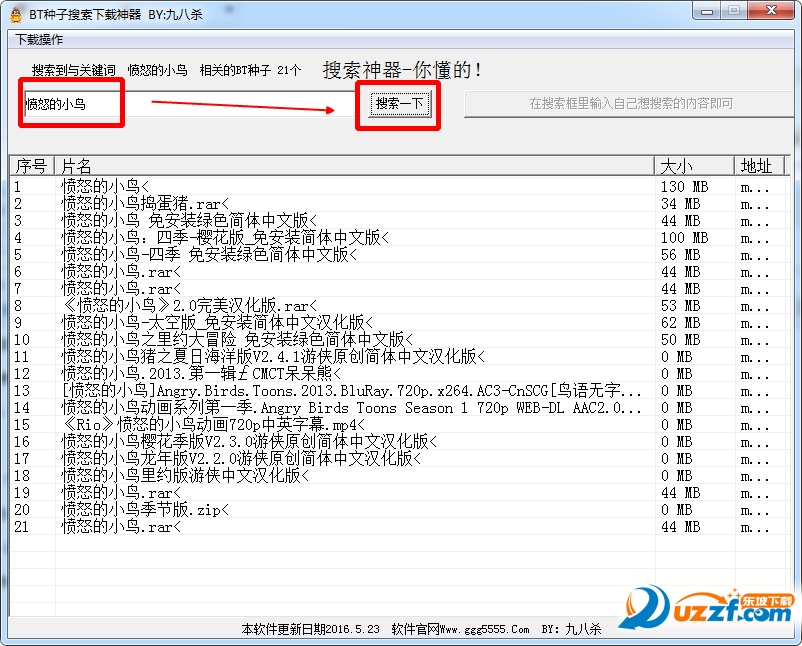Select row Angry.Birds.Toons.2013.BluRay.720p
This screenshot has width=802, height=646.
pos(397,390)
